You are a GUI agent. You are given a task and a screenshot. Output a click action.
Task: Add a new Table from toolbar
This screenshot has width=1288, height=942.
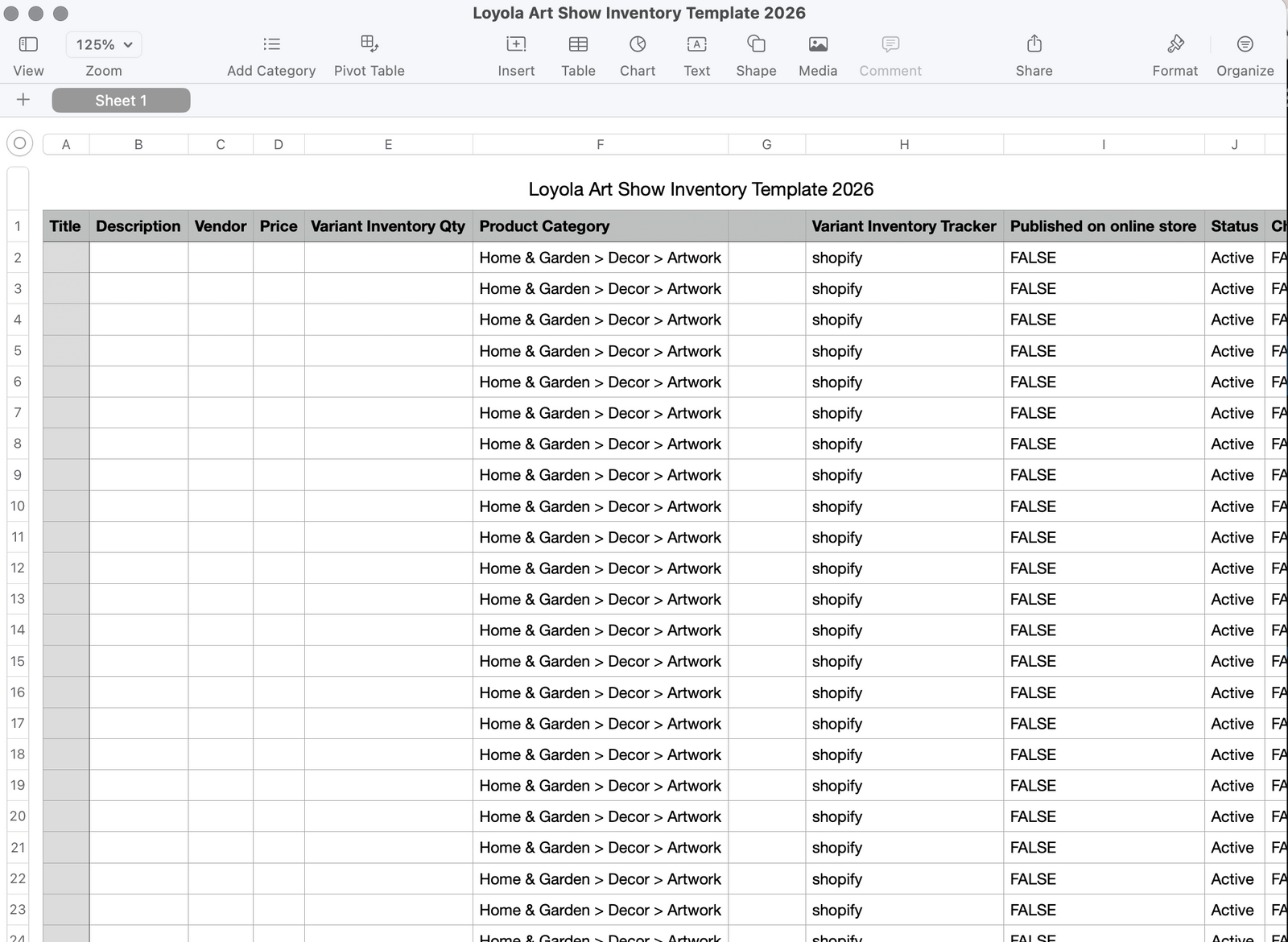pyautogui.click(x=578, y=44)
